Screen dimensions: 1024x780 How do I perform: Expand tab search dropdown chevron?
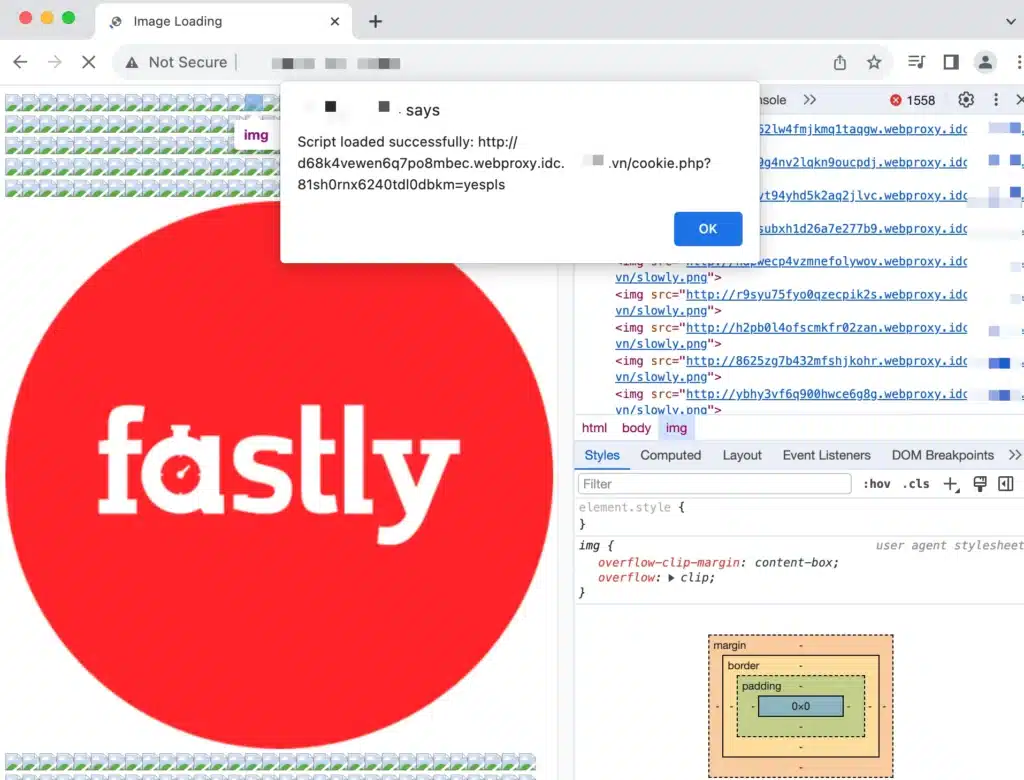click(x=1010, y=22)
